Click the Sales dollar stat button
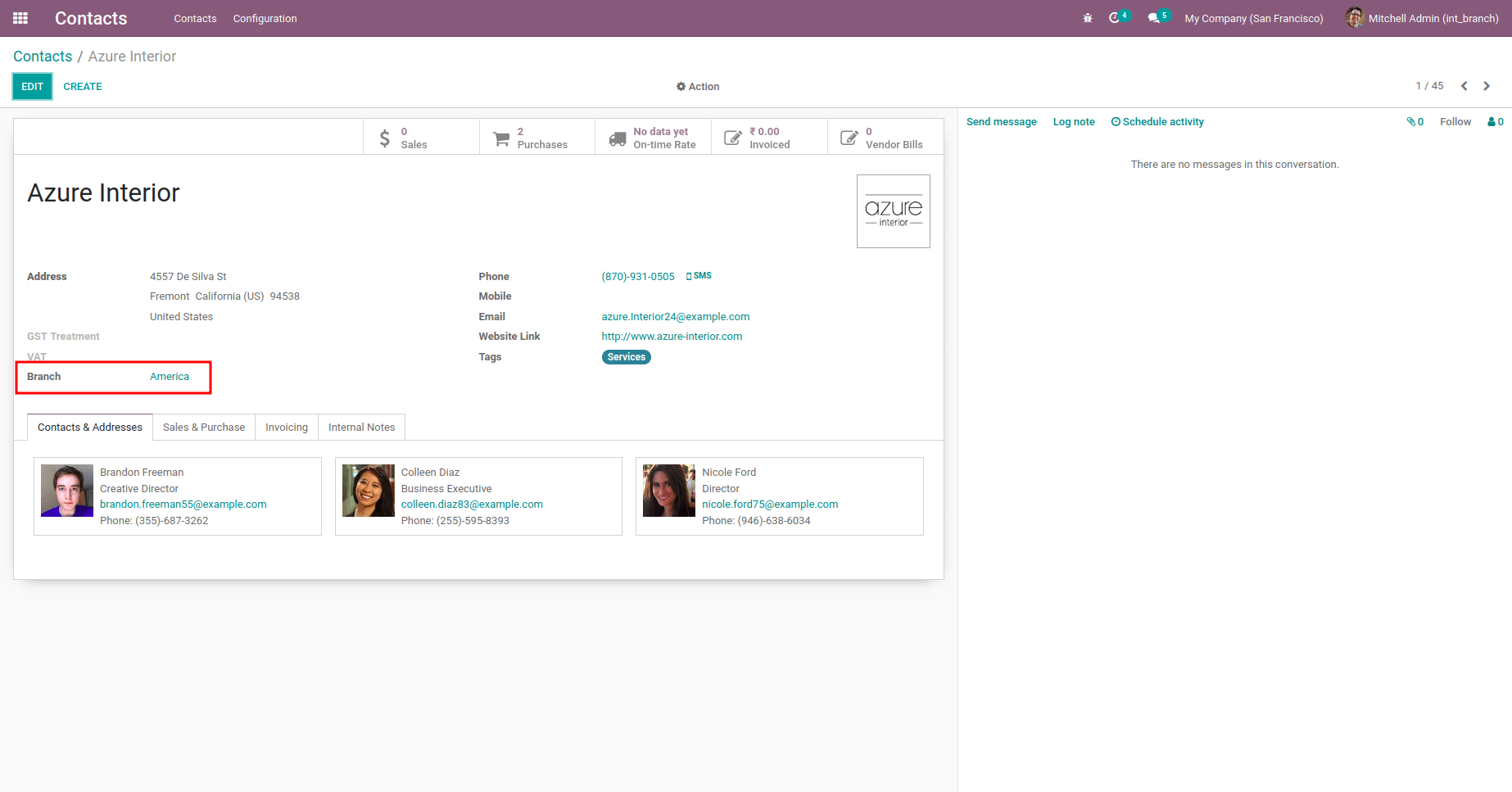Image resolution: width=1512 pixels, height=792 pixels. pyautogui.click(x=420, y=138)
